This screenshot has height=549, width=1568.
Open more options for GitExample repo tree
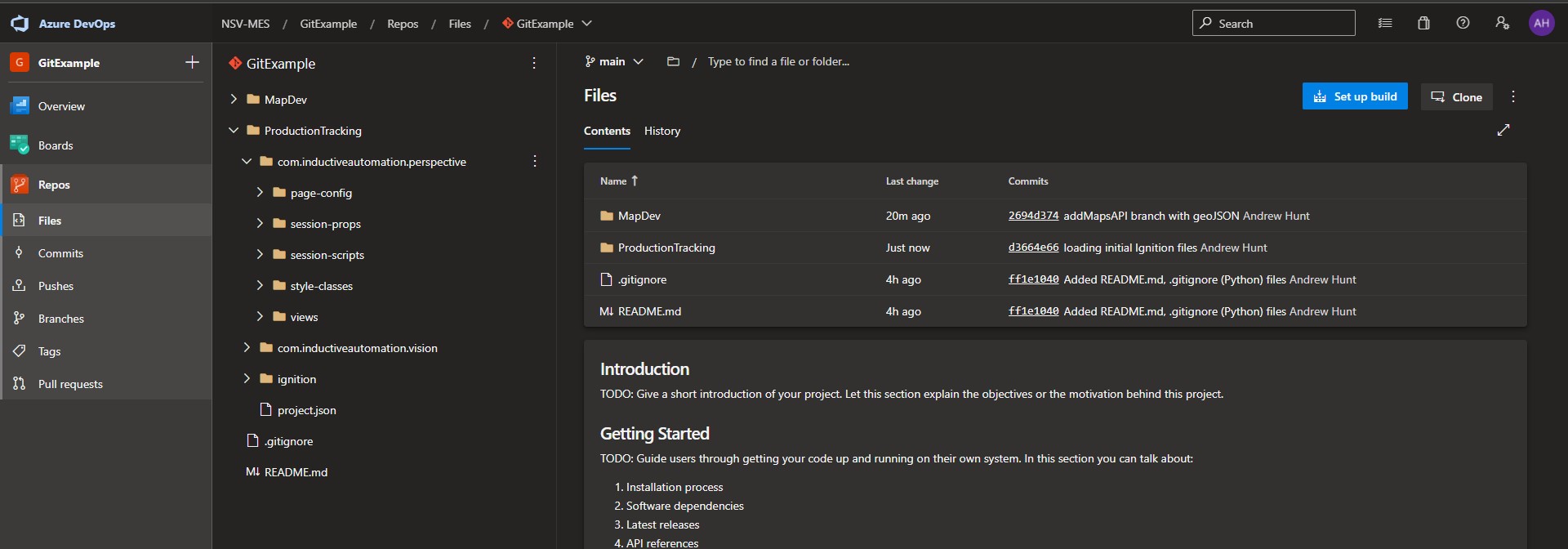[x=534, y=63]
